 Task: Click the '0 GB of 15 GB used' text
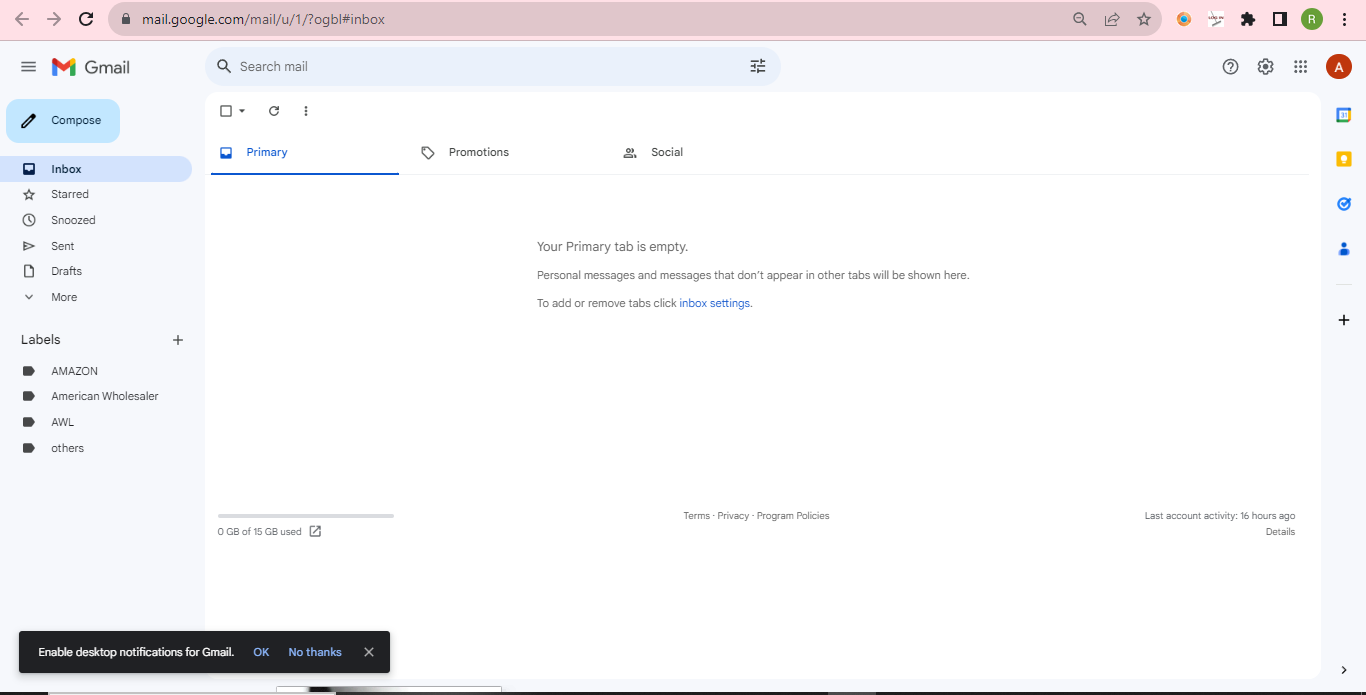click(x=260, y=532)
